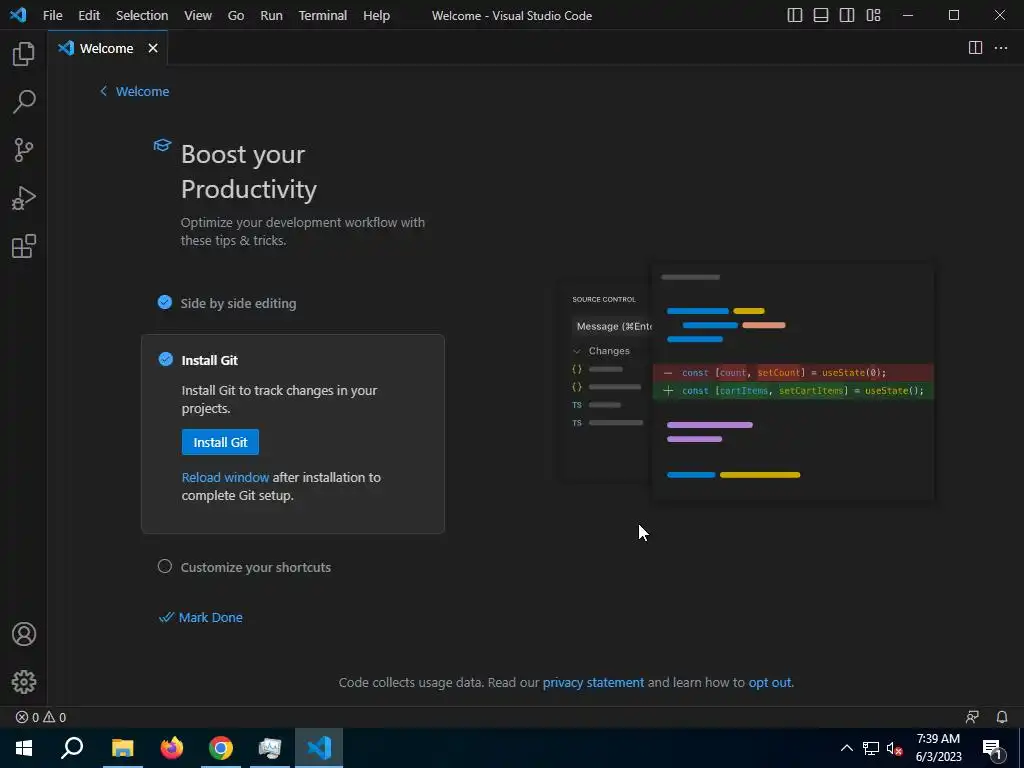Open the editor More Actions ellipsis
The height and width of the screenshot is (768, 1024).
1000,48
